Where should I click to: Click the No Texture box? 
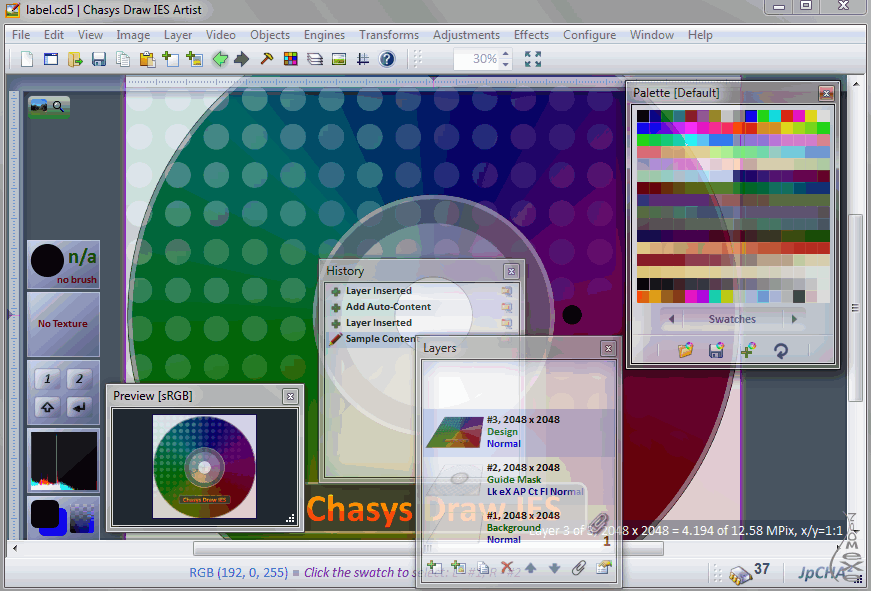(x=63, y=324)
